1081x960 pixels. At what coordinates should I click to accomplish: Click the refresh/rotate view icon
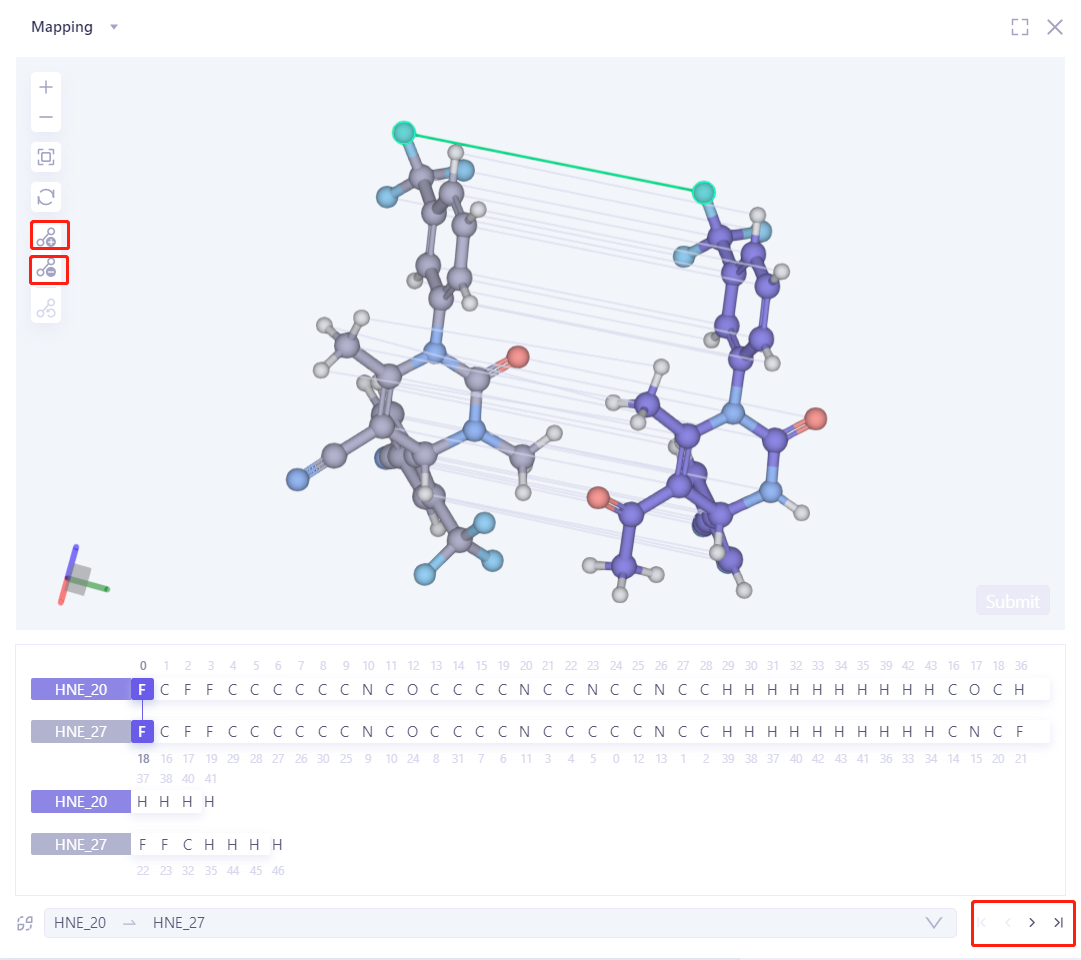[46, 196]
